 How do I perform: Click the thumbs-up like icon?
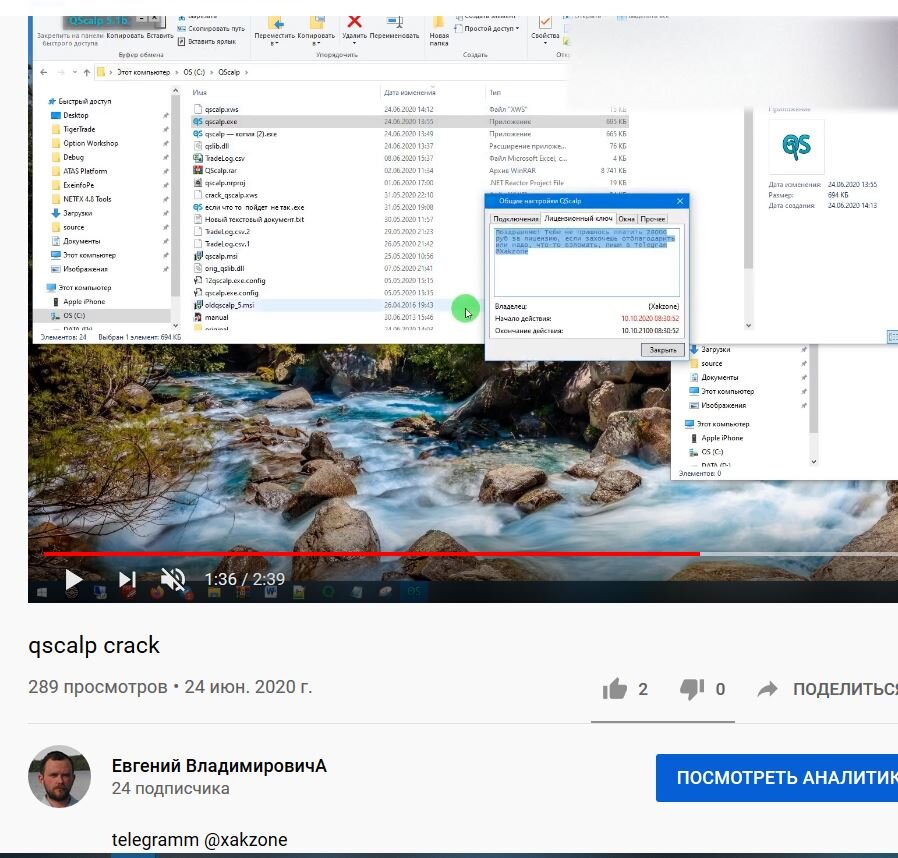coord(616,688)
